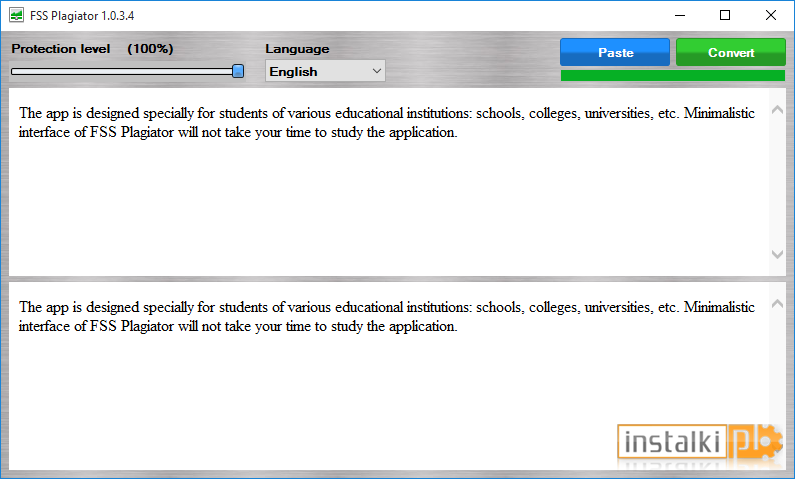This screenshot has width=795, height=479.
Task: Click the word 'Minimalistic' in the upper text box
Action: coord(719,113)
